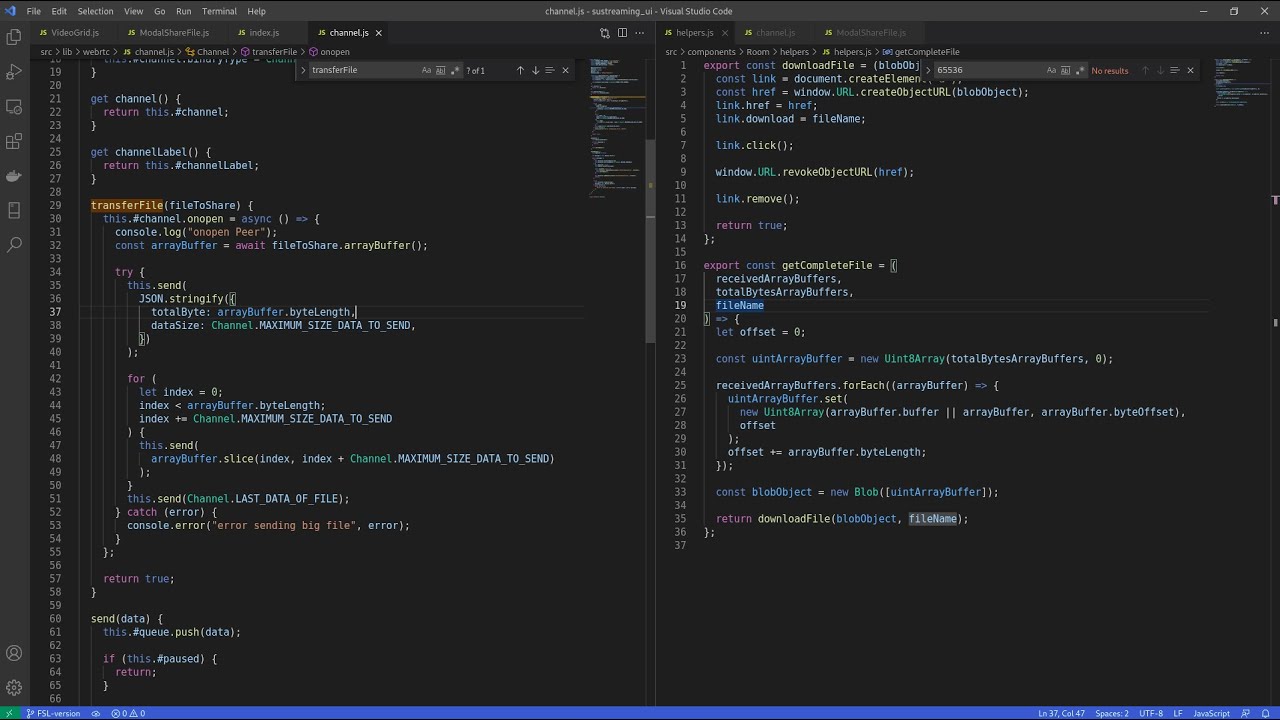
Task: Open the Terminal menu
Action: click(x=219, y=11)
